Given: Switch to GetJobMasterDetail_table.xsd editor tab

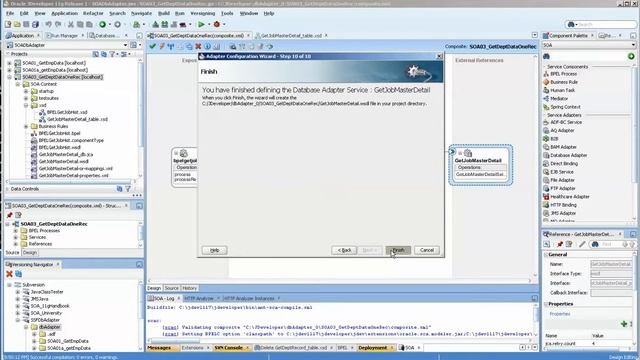Looking at the screenshot, I should (x=291, y=36).
